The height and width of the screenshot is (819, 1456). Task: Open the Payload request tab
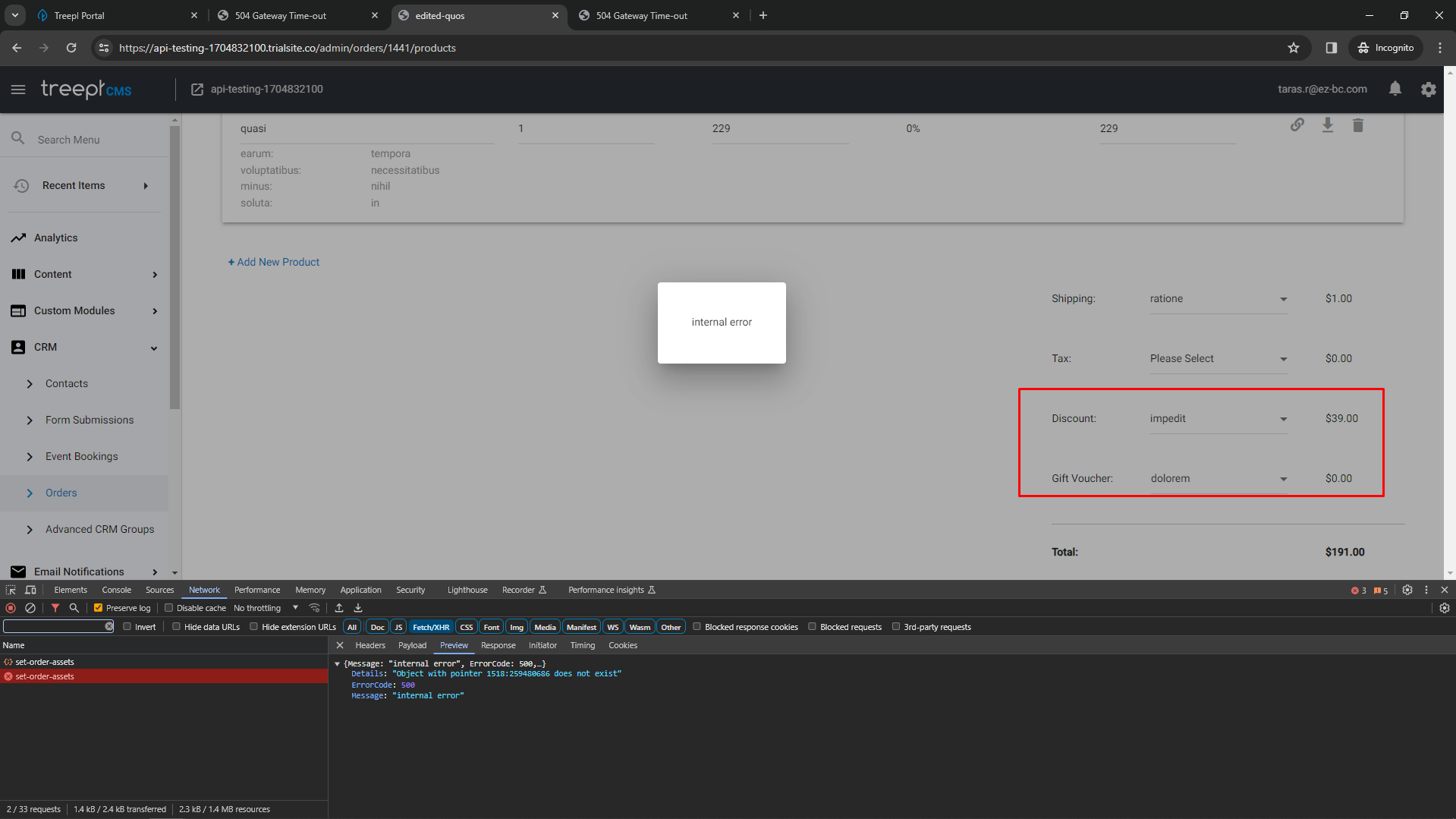412,645
